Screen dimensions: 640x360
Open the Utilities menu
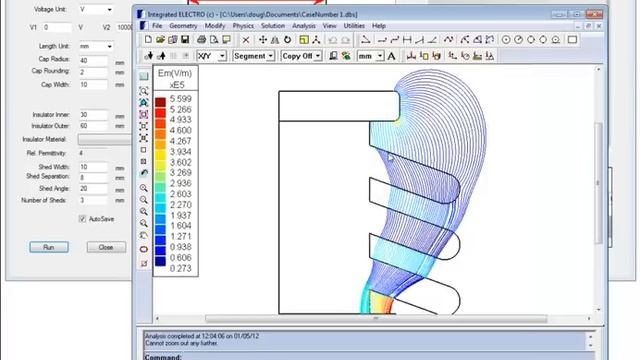pos(354,26)
